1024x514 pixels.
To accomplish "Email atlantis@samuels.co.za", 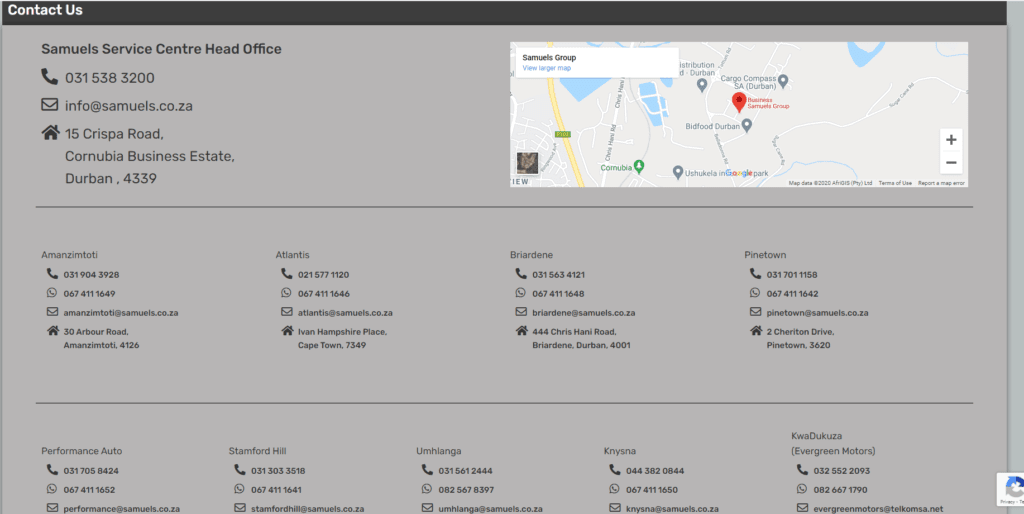I will tap(345, 313).
